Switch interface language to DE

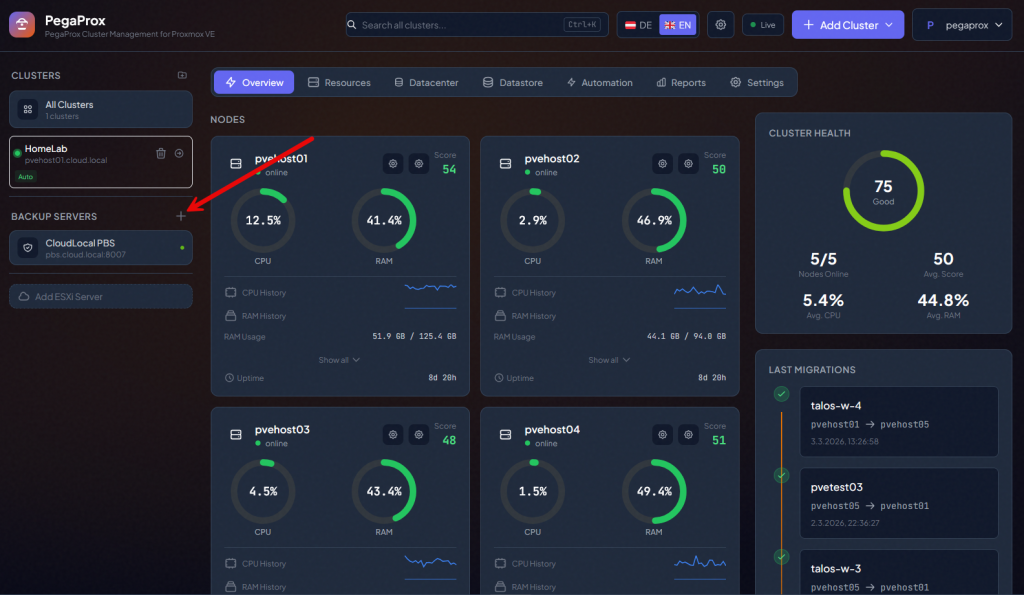(638, 25)
